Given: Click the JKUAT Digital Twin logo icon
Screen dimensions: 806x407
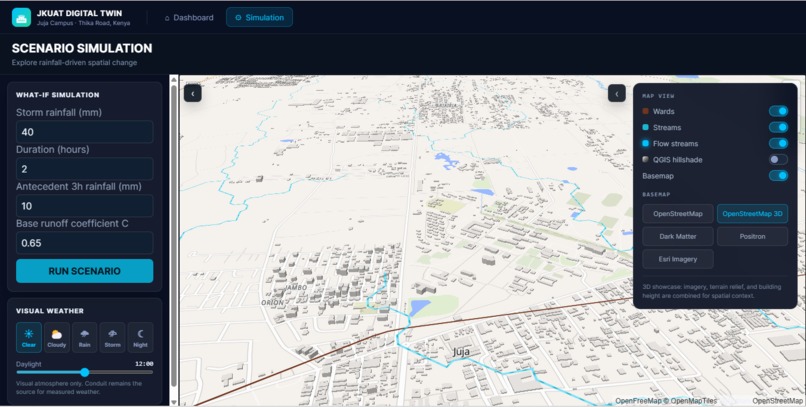Looking at the screenshot, I should click(21, 17).
